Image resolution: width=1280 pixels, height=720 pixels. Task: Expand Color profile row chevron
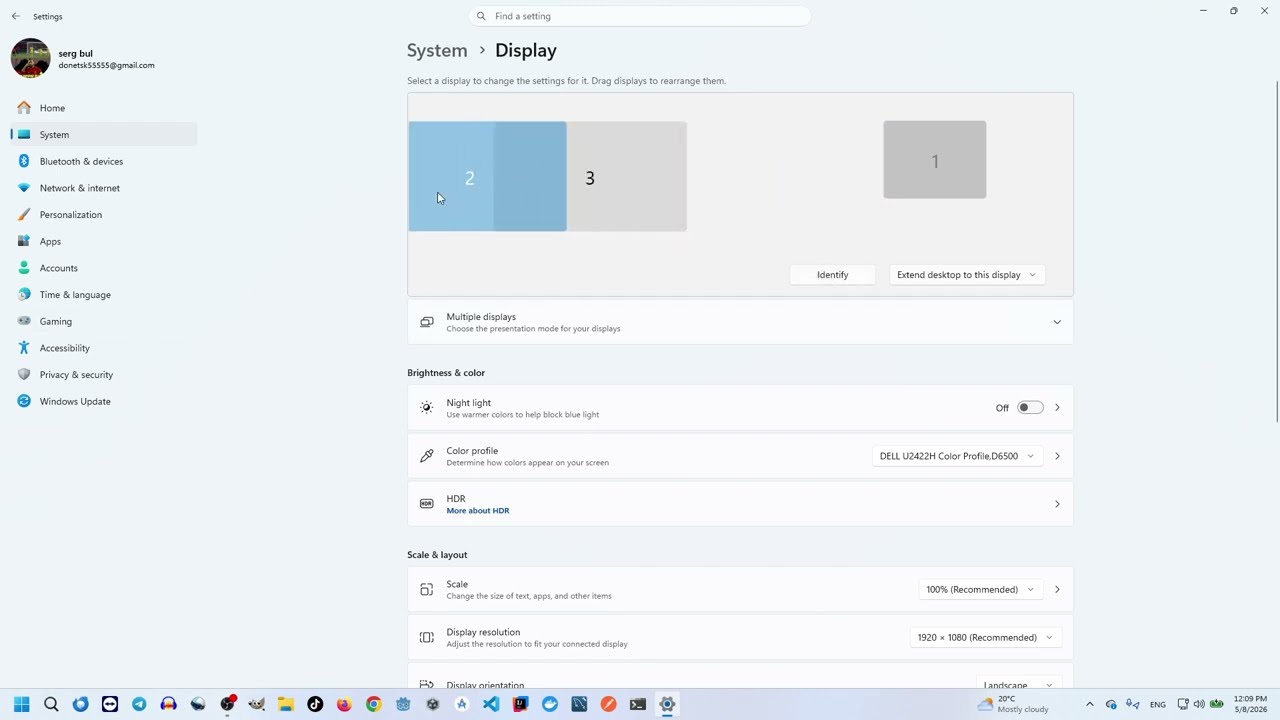pyautogui.click(x=1057, y=456)
